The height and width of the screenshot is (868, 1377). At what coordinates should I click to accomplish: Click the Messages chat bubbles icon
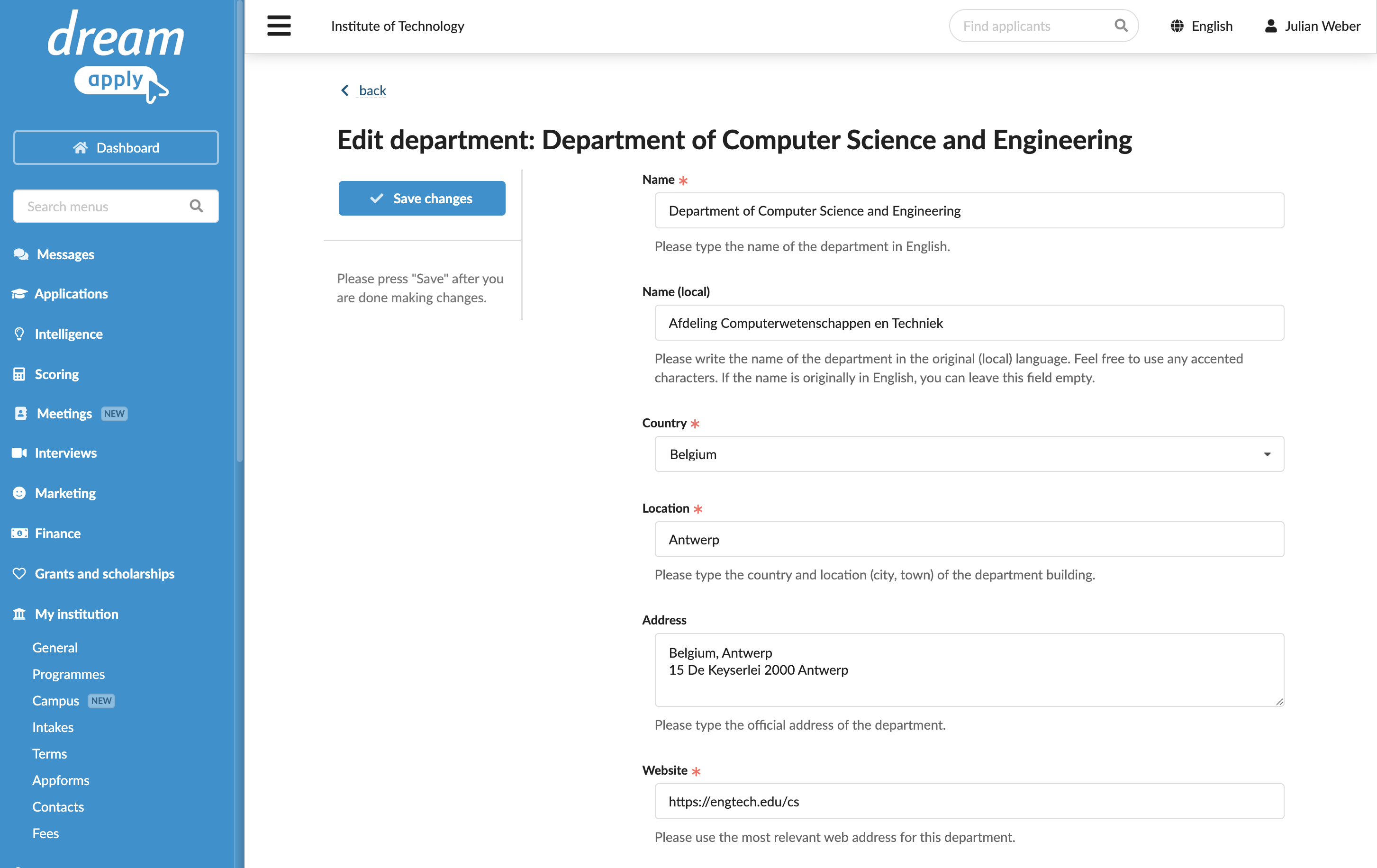pos(20,254)
